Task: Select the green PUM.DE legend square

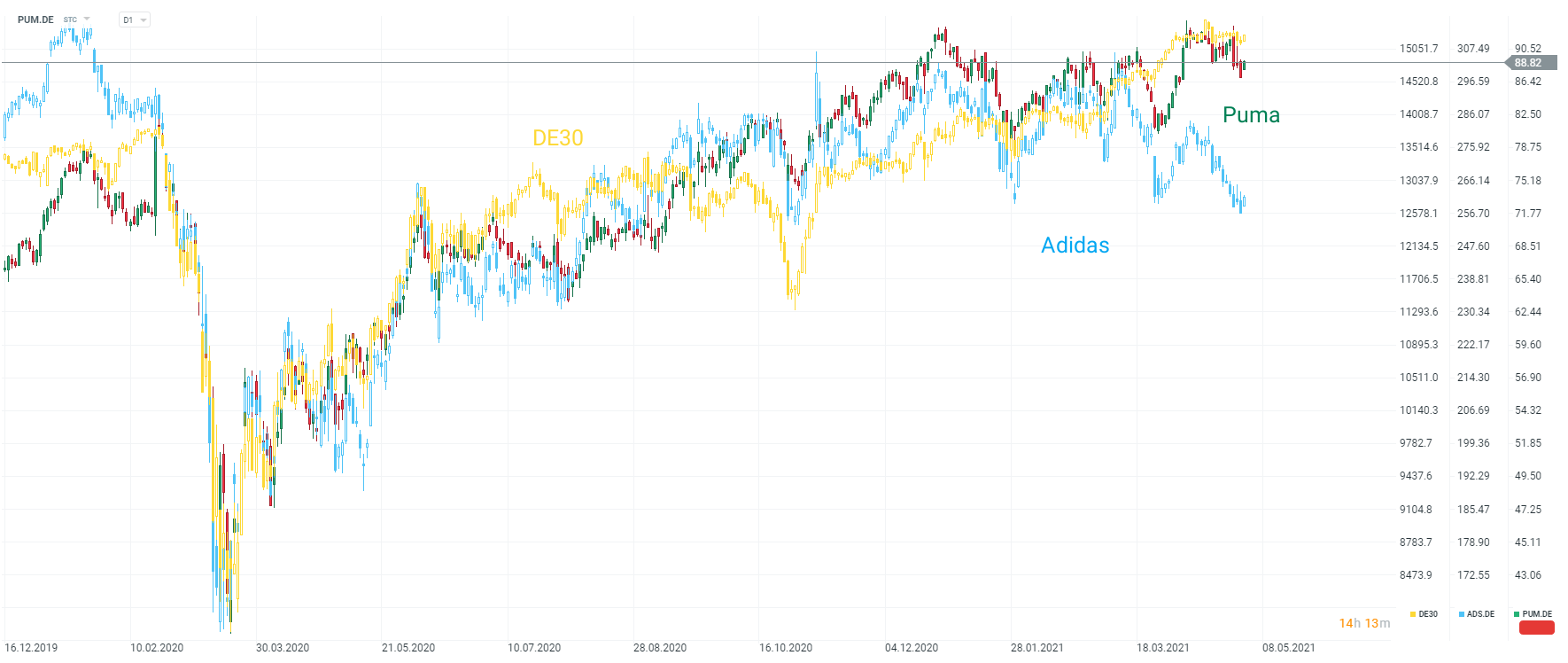Action: coord(1517,614)
